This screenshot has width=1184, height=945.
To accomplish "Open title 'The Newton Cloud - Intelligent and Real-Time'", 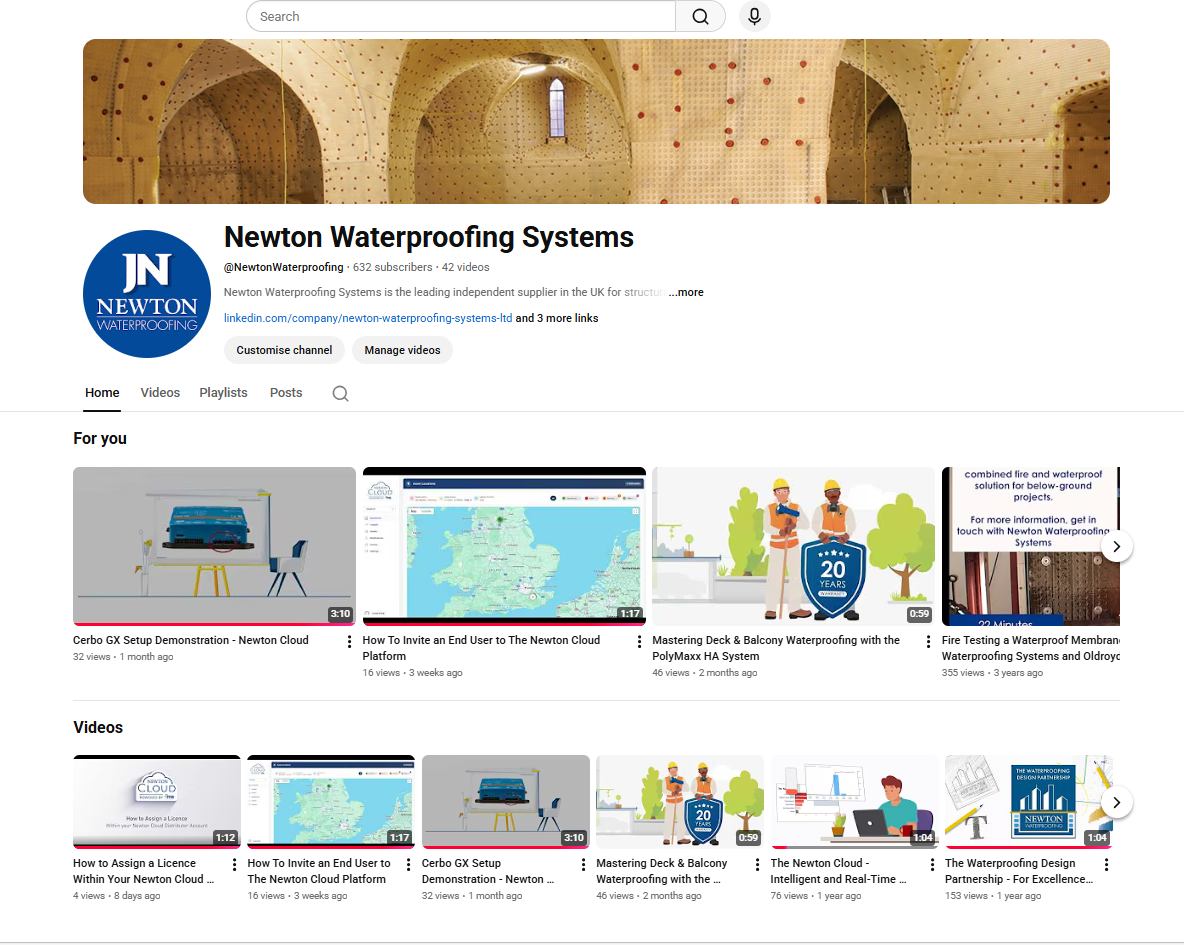I will point(838,872).
